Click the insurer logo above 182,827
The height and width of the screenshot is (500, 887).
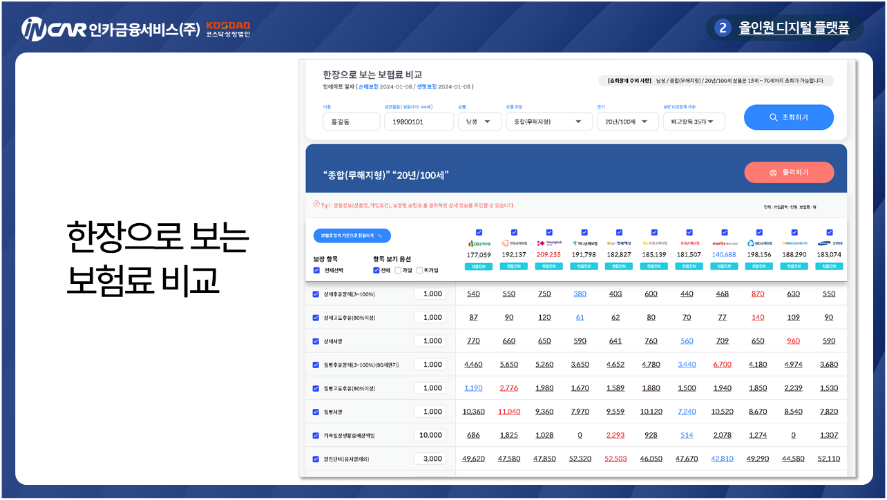(619, 243)
